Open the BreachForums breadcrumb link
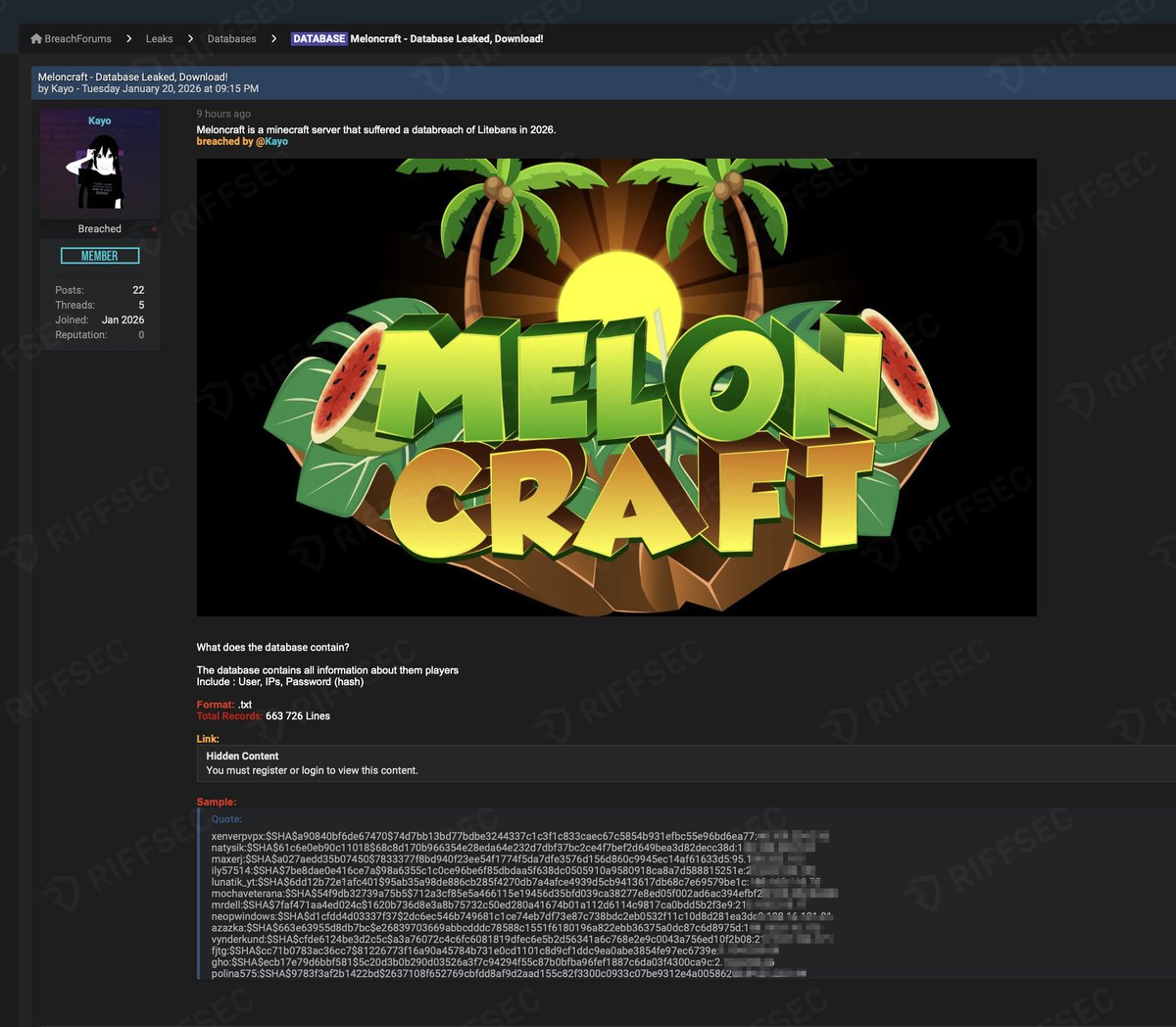 point(78,39)
